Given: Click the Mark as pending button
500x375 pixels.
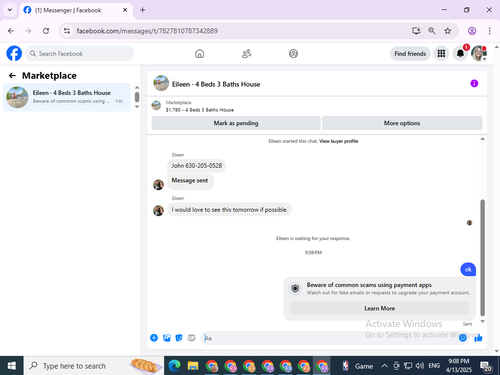Looking at the screenshot, I should [236, 123].
